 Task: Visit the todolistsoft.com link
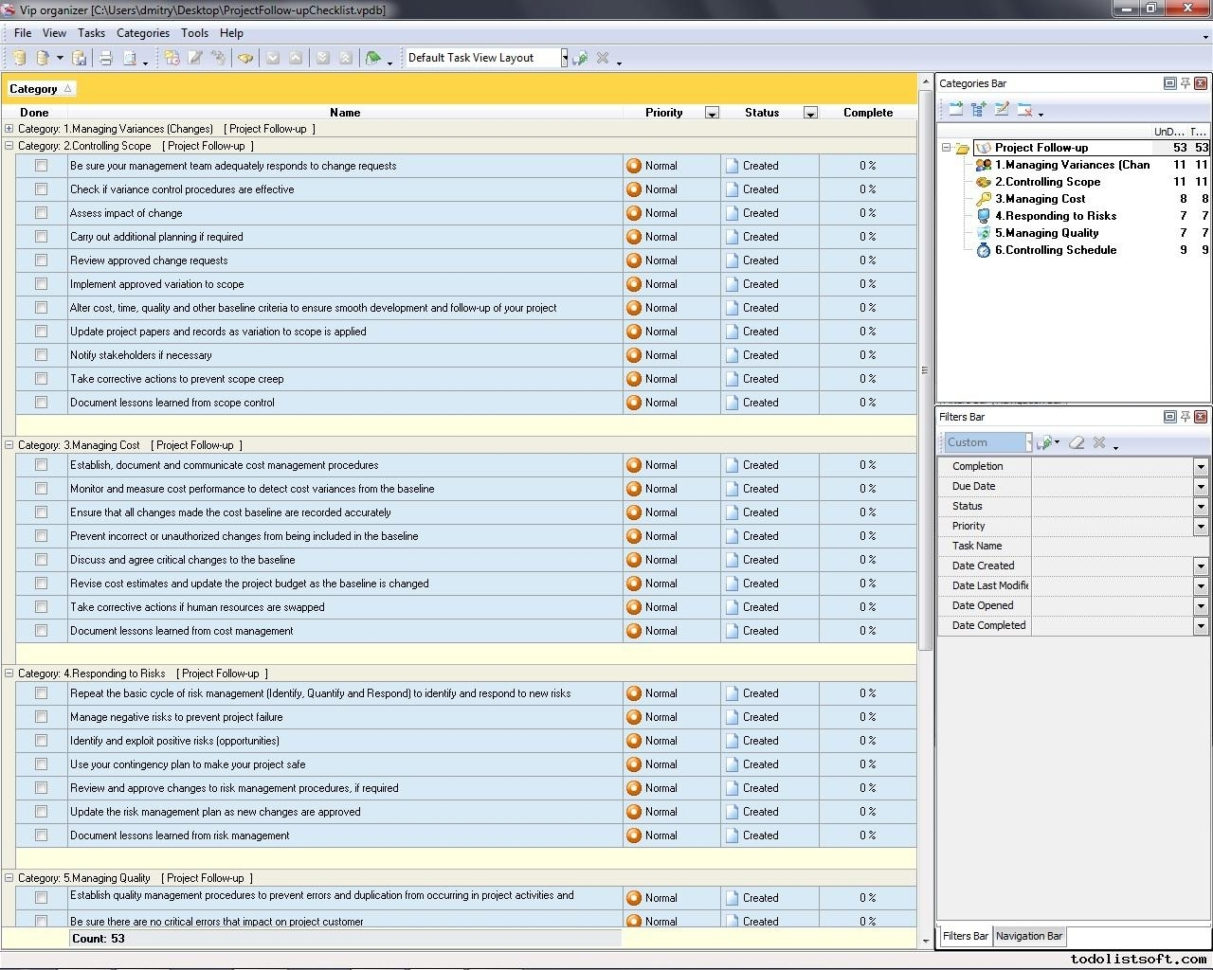(1138, 957)
